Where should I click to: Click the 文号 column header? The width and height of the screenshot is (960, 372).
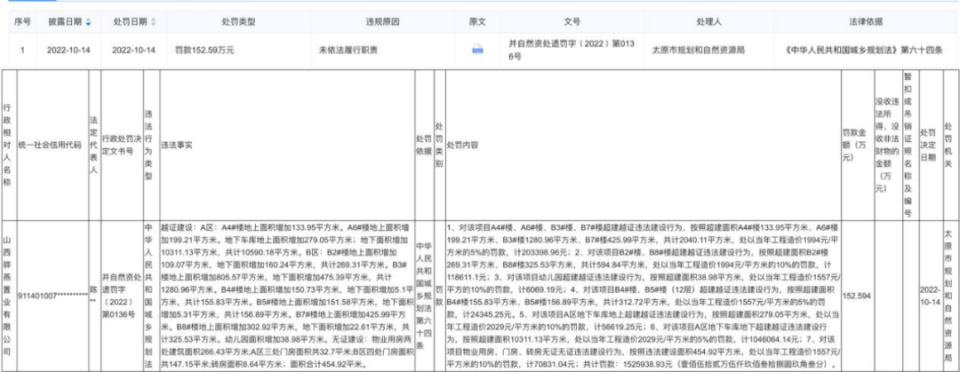(572, 22)
